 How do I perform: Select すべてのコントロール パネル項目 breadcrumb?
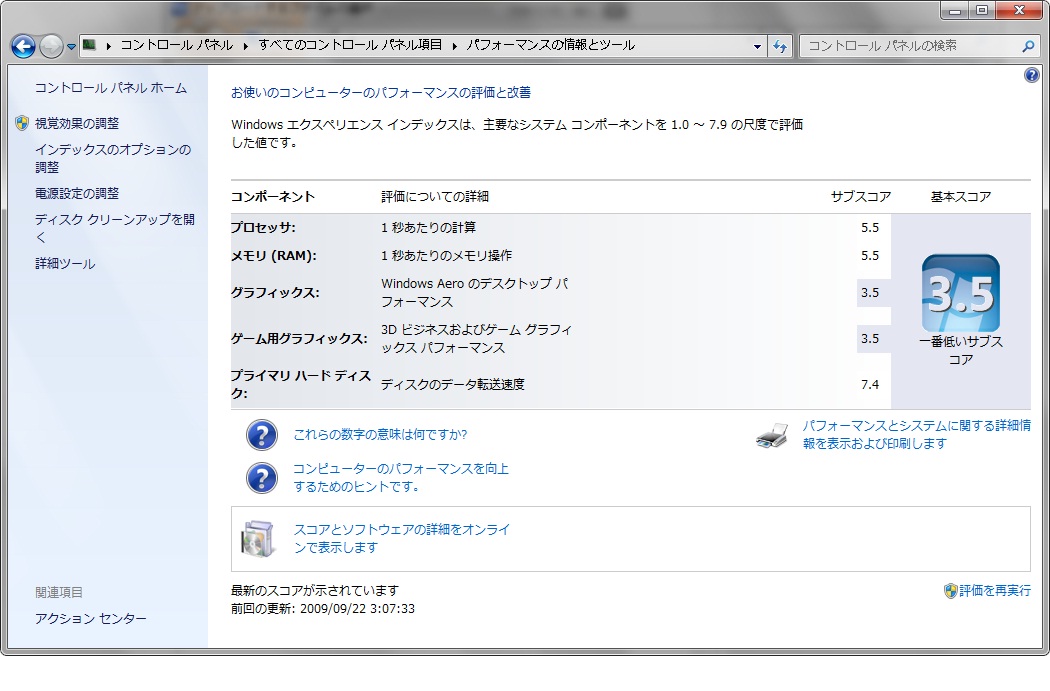pos(350,45)
